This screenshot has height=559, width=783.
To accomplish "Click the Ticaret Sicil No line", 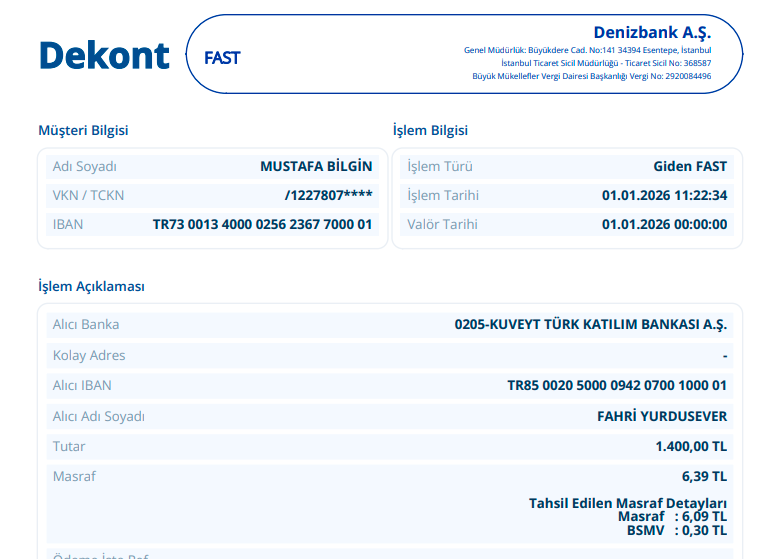I will pos(606,63).
